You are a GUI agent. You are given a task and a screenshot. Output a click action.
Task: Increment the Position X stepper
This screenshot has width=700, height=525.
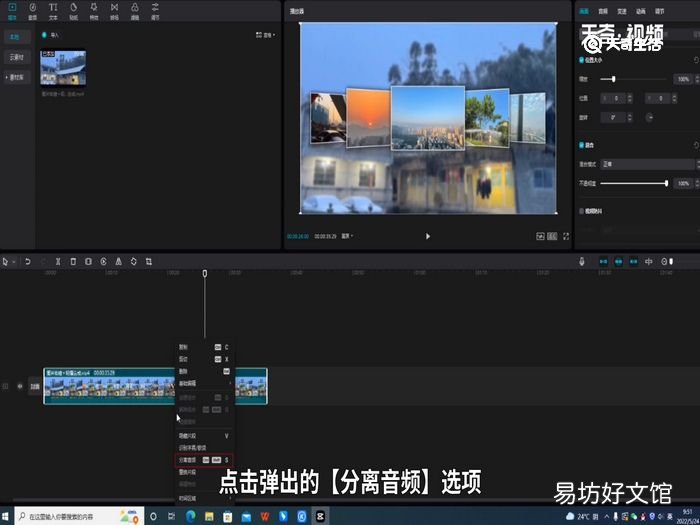pyautogui.click(x=629, y=96)
